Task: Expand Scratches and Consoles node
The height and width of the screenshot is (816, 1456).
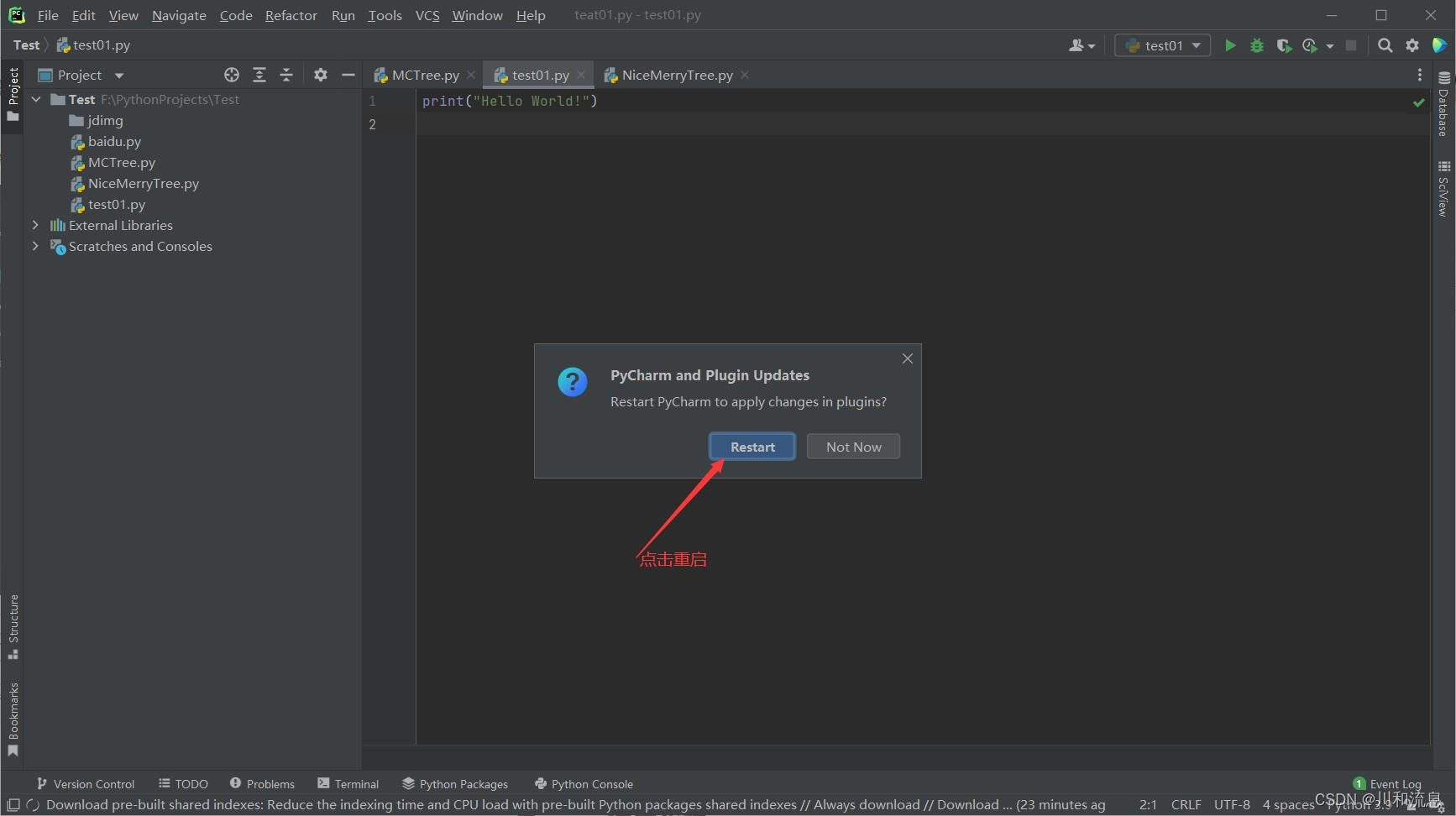Action: 35,246
